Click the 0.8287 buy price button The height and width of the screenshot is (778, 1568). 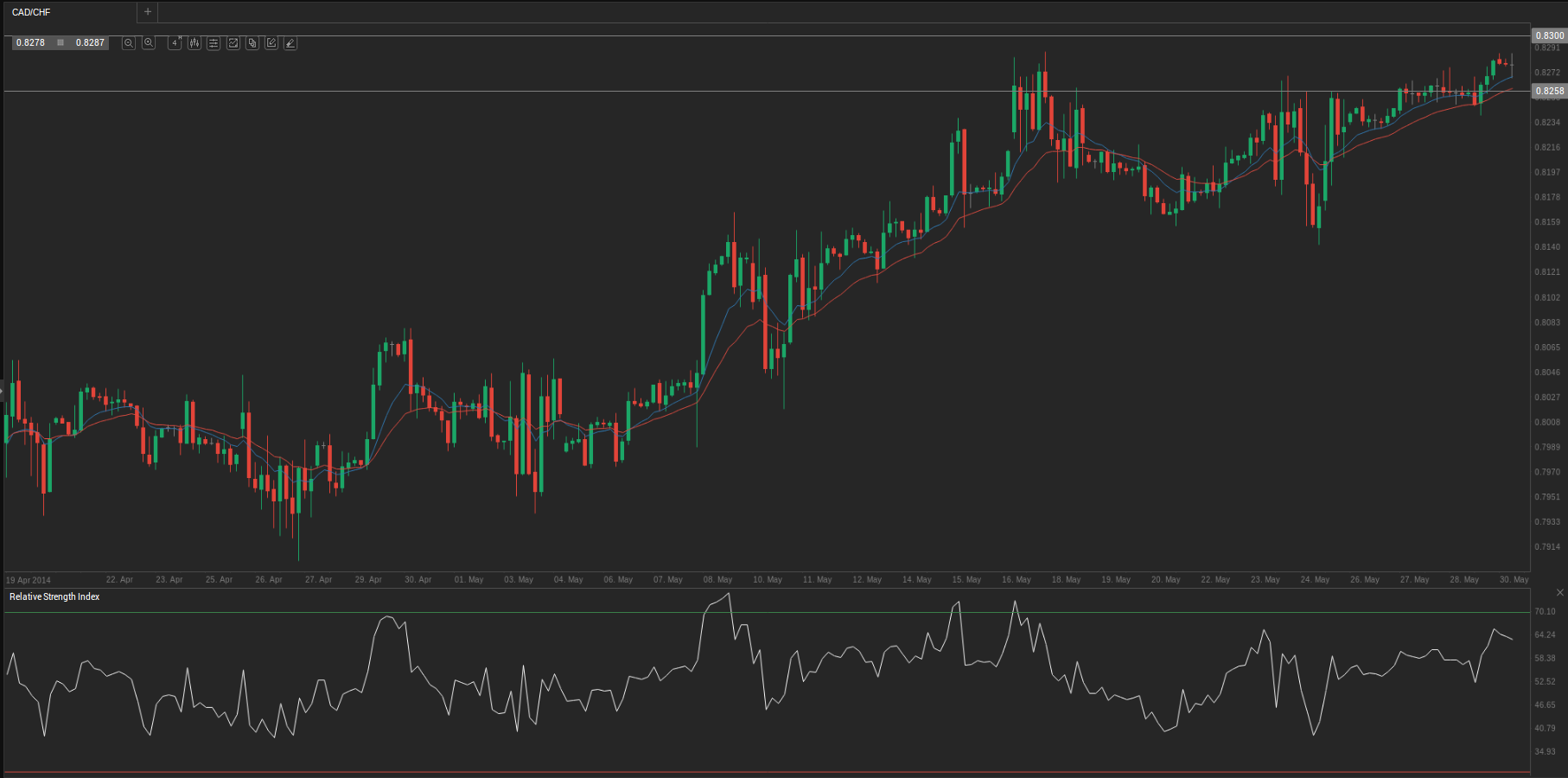coord(90,42)
